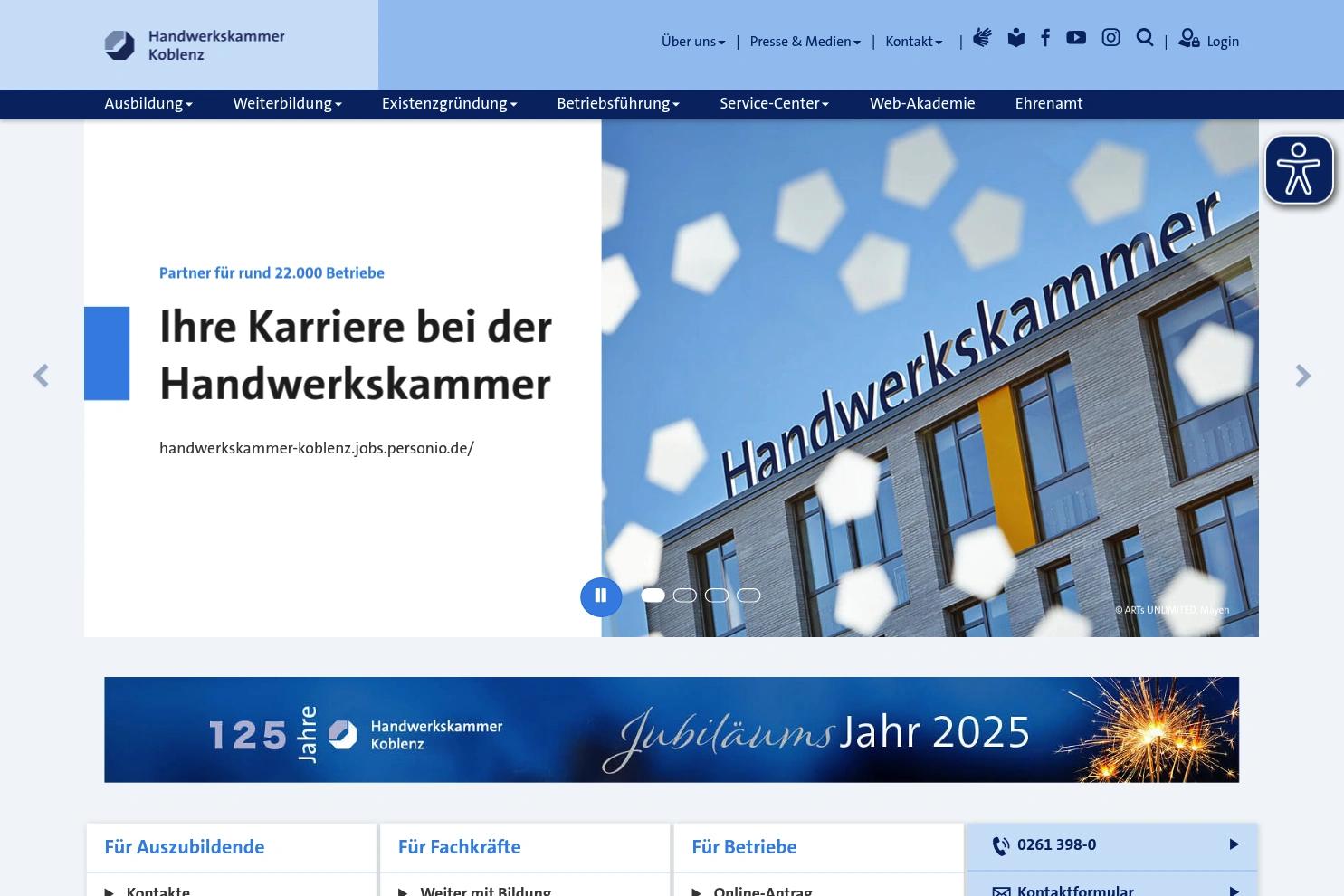The width and height of the screenshot is (1344, 896).
Task: Show the fourth slide indicator
Action: point(748,596)
